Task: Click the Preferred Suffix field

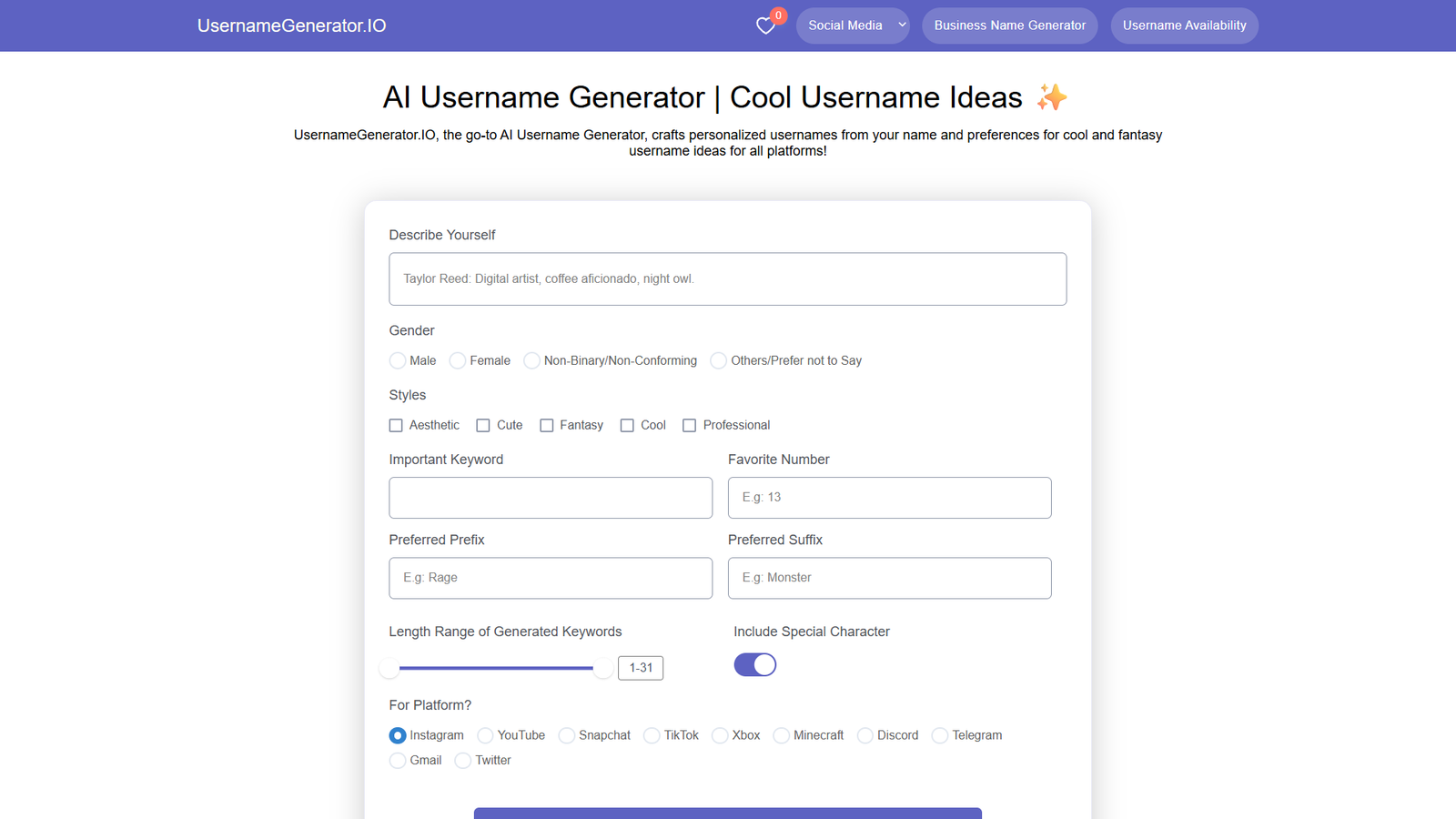Action: click(889, 578)
